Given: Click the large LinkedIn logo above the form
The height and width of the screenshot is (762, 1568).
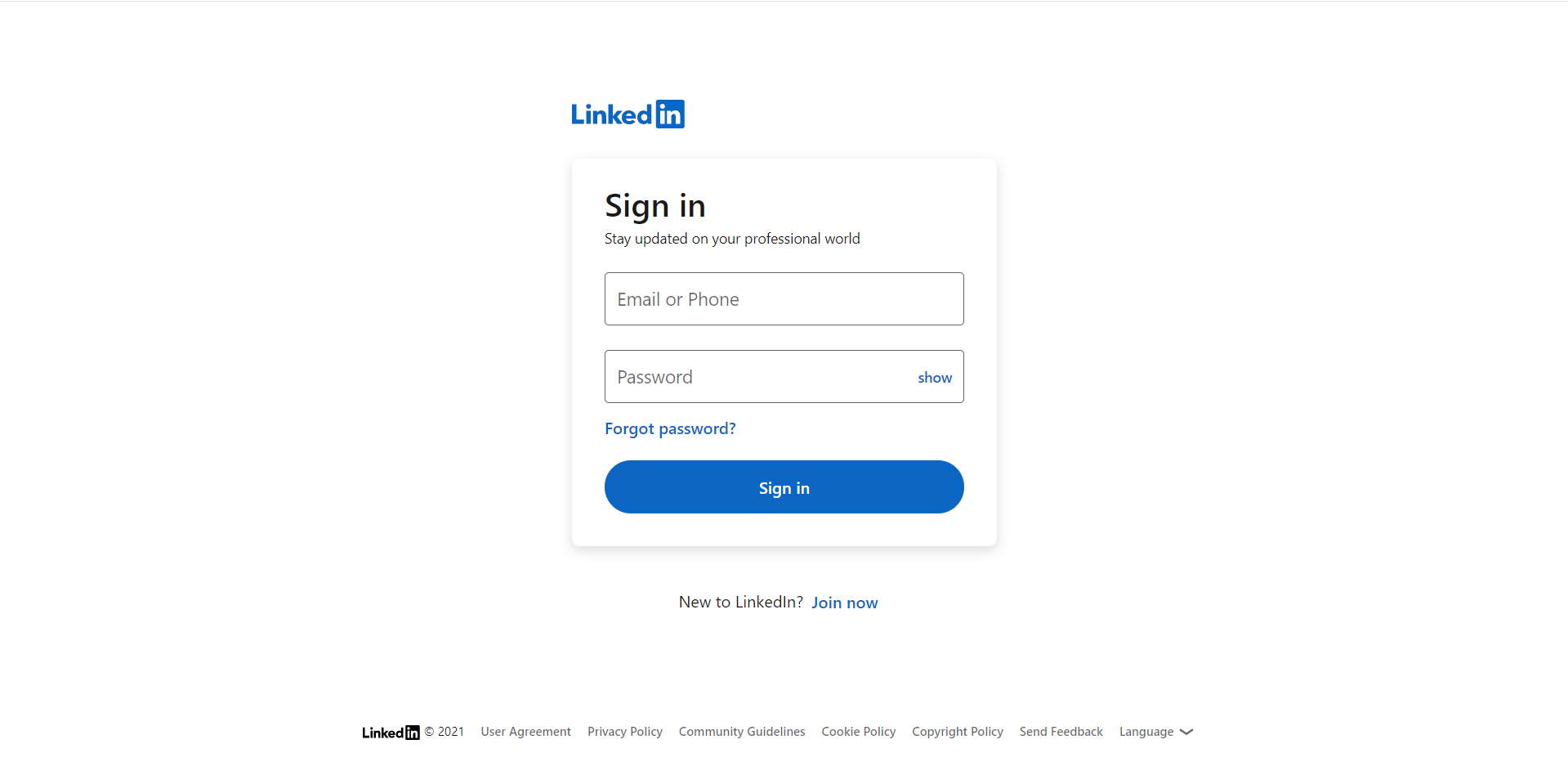Looking at the screenshot, I should tap(628, 114).
